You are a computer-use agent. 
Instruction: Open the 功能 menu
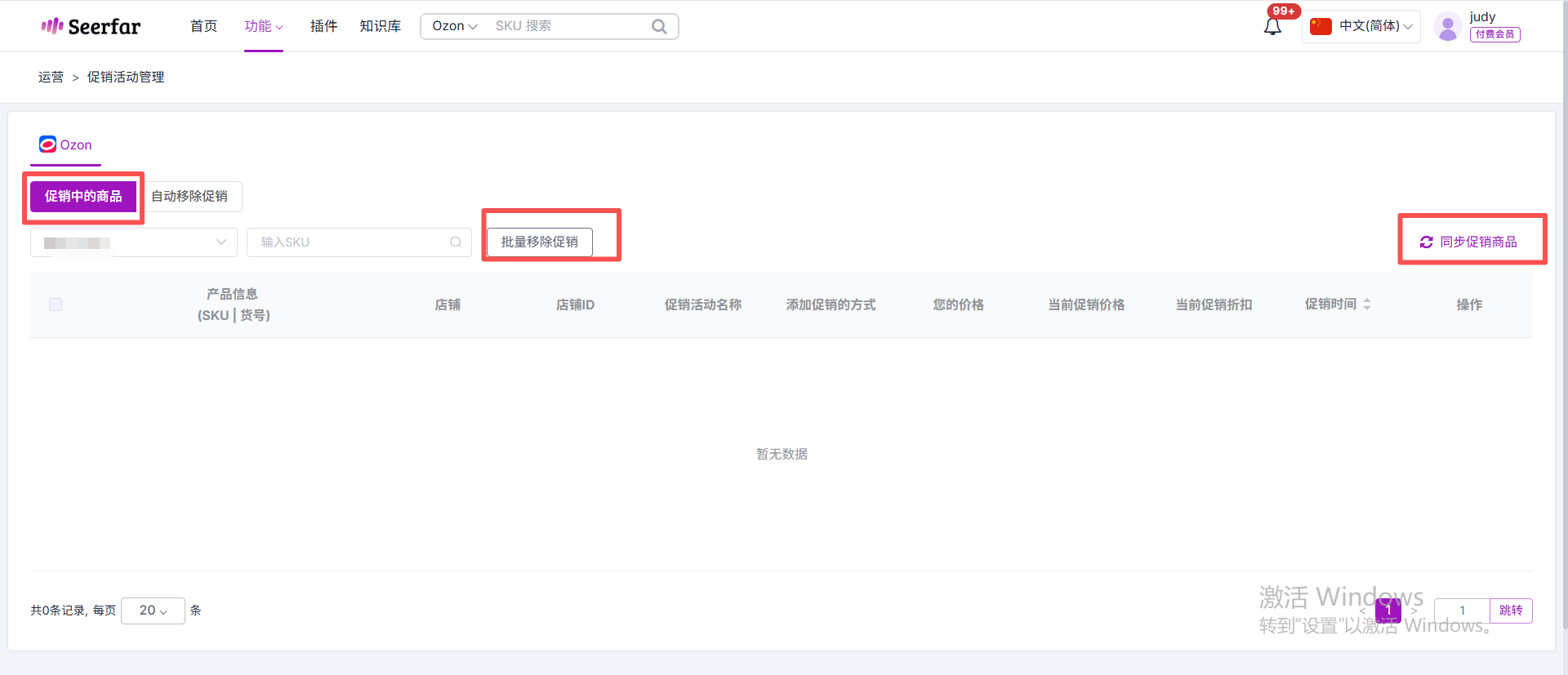[x=263, y=26]
